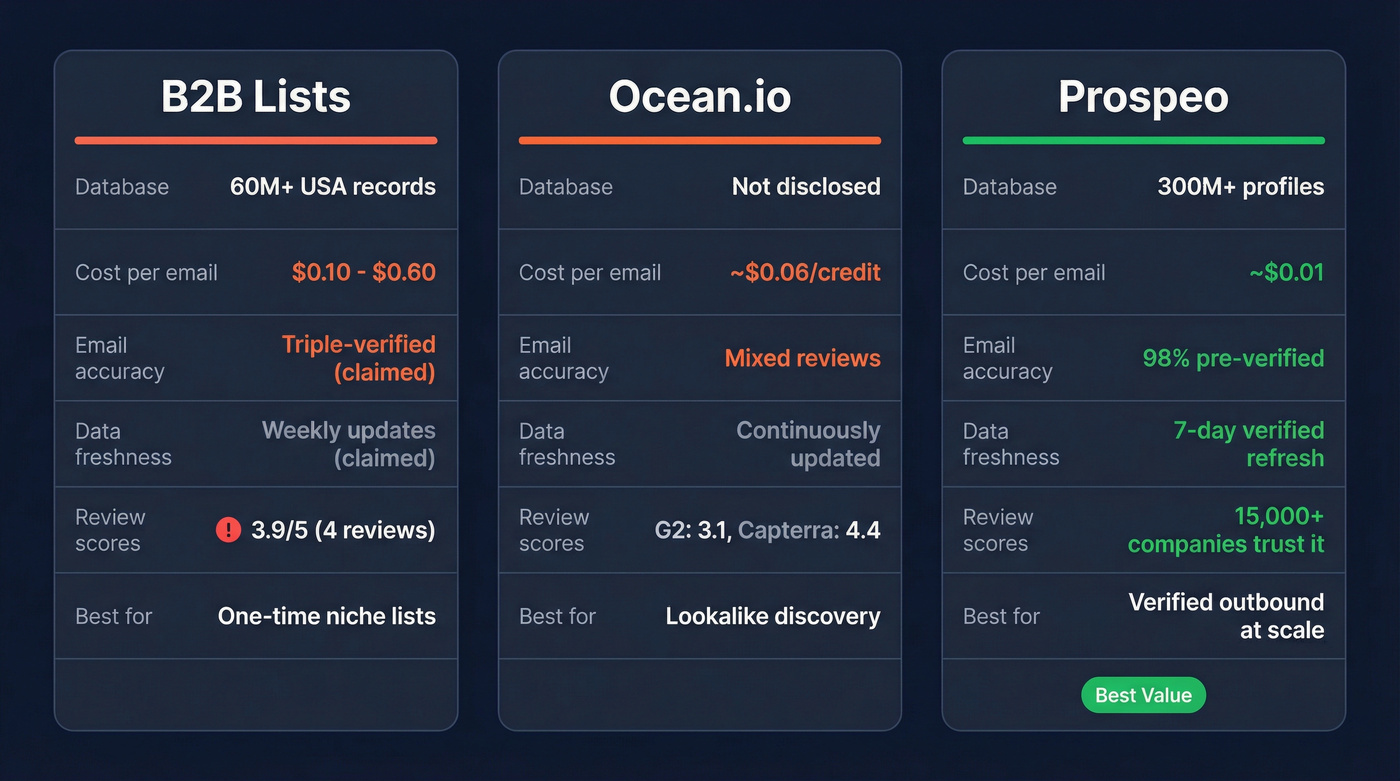
Task: Select the Ocean.io heading
Action: pos(700,97)
